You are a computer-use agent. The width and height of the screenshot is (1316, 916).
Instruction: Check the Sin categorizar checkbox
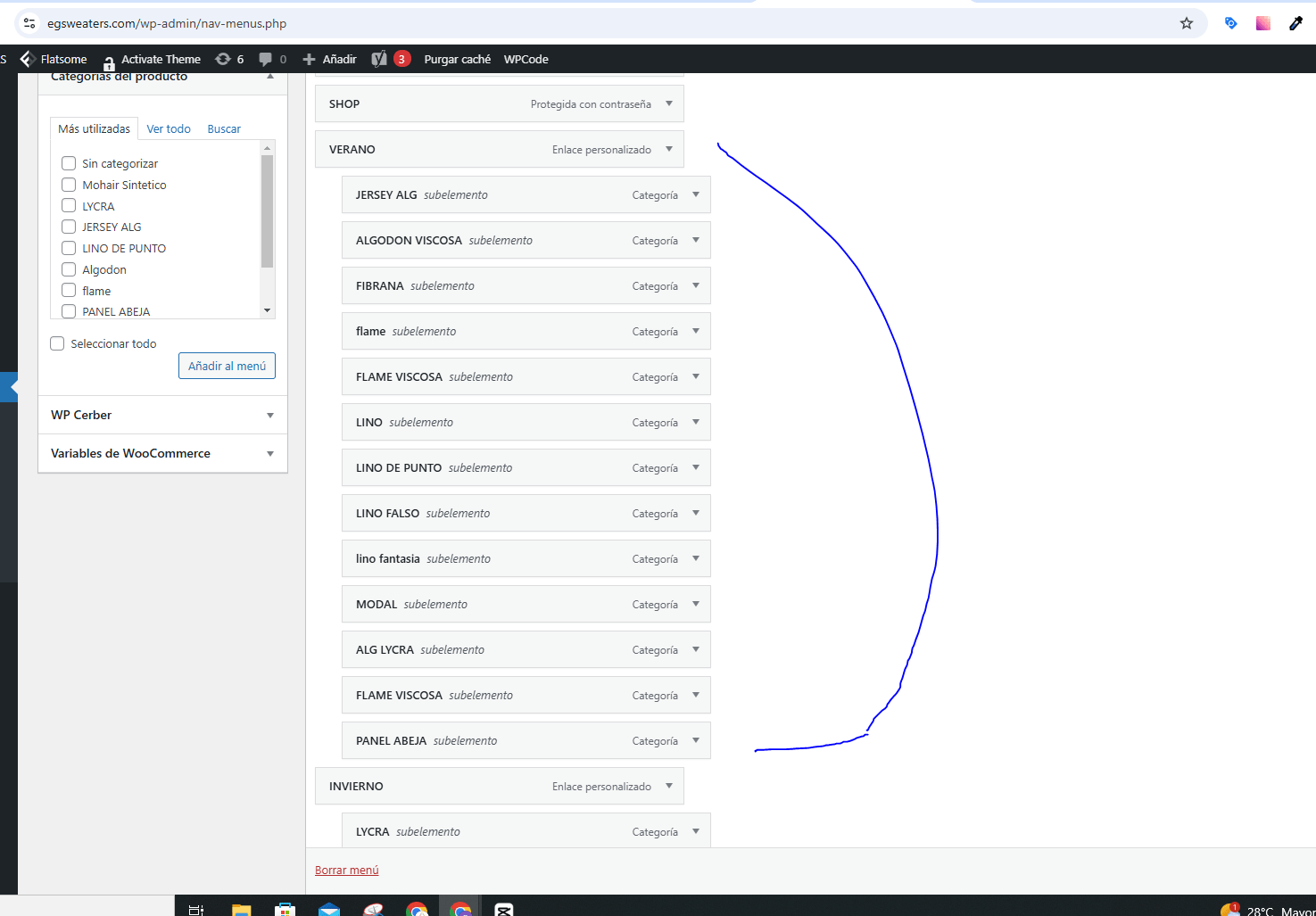69,163
